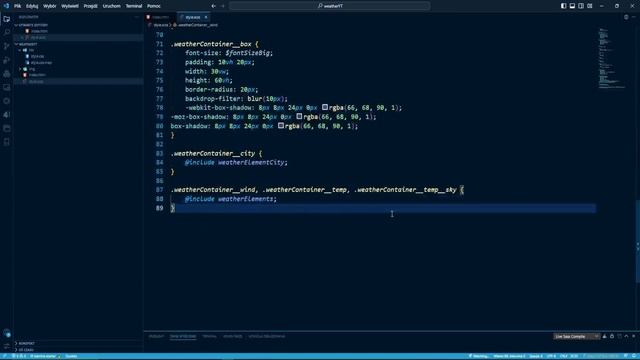Open the Explorer view in the activity bar
640x360 pixels.
pos(7,19)
